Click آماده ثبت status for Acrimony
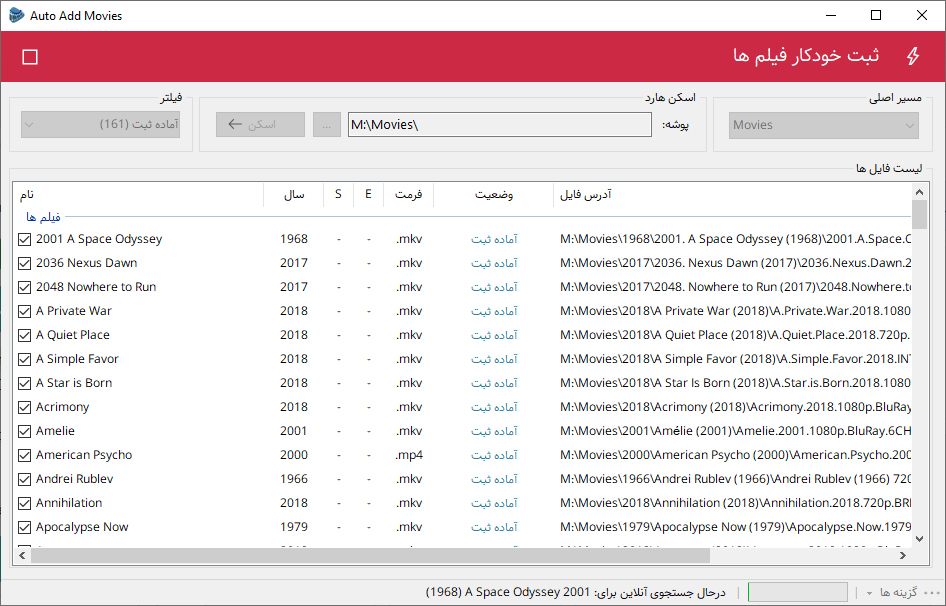Screen dimensions: 946x606 click(494, 407)
